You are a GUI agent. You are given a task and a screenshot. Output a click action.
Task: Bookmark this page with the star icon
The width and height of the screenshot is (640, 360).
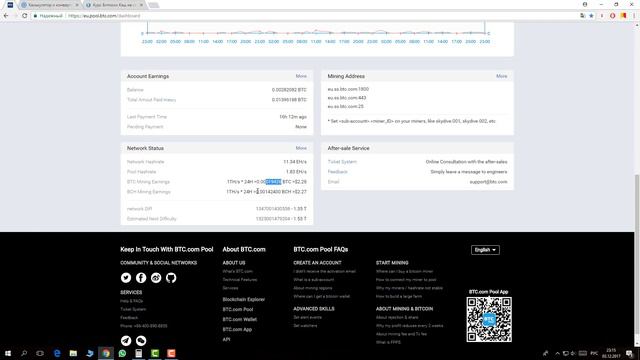point(591,16)
